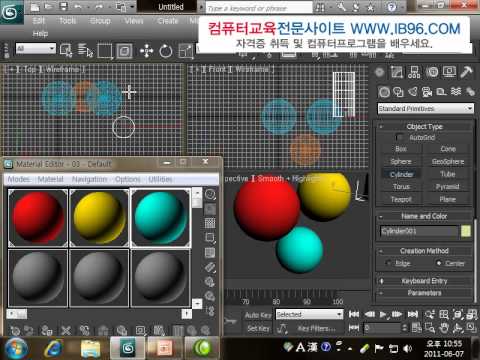
Task: Open the Modify command panel tab
Action: click(397, 72)
